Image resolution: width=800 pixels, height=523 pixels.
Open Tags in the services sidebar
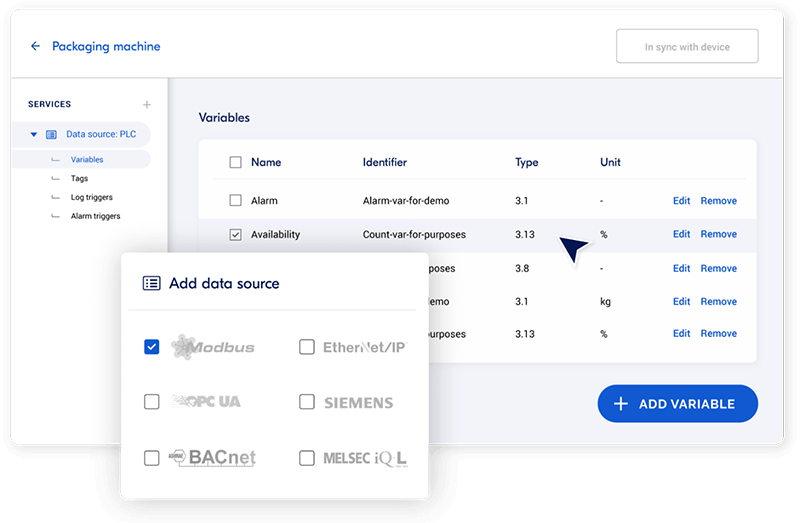[x=79, y=178]
